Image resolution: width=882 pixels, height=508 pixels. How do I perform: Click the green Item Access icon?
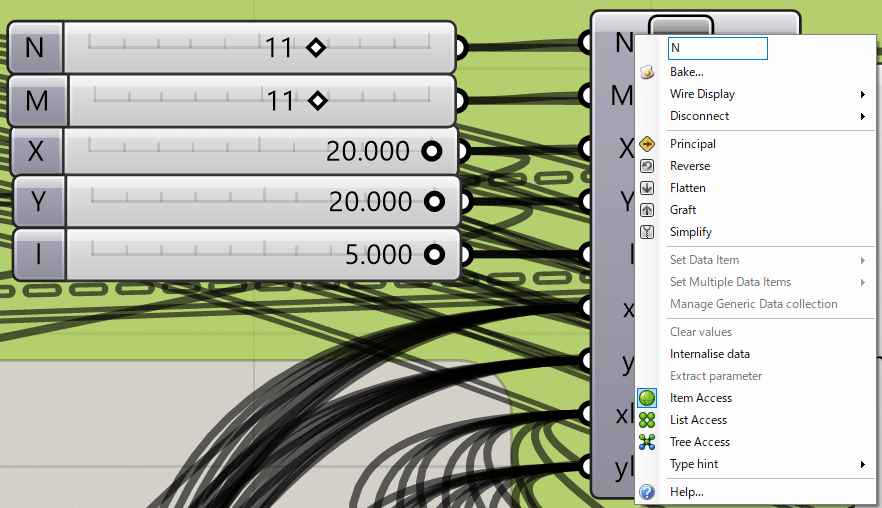click(647, 398)
